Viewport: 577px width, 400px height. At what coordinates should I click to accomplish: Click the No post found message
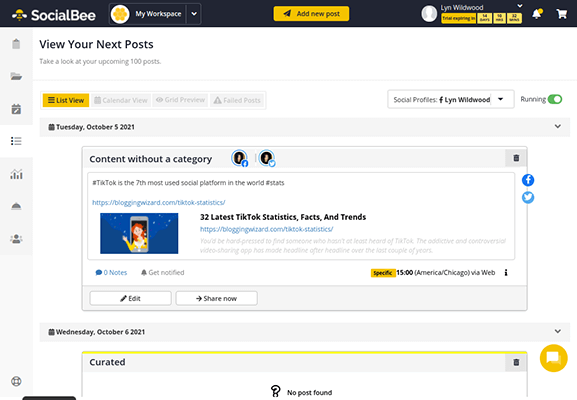pyautogui.click(x=309, y=393)
